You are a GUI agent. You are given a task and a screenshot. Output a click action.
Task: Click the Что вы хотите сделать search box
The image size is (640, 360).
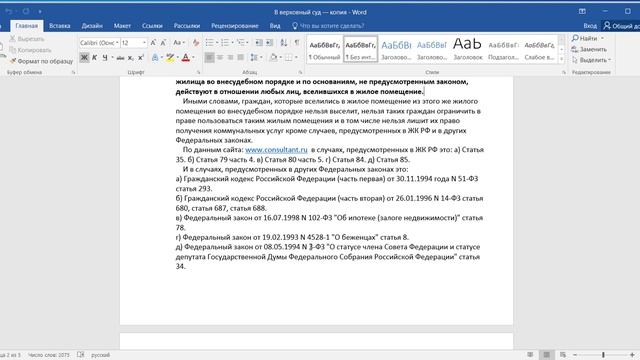(x=328, y=26)
